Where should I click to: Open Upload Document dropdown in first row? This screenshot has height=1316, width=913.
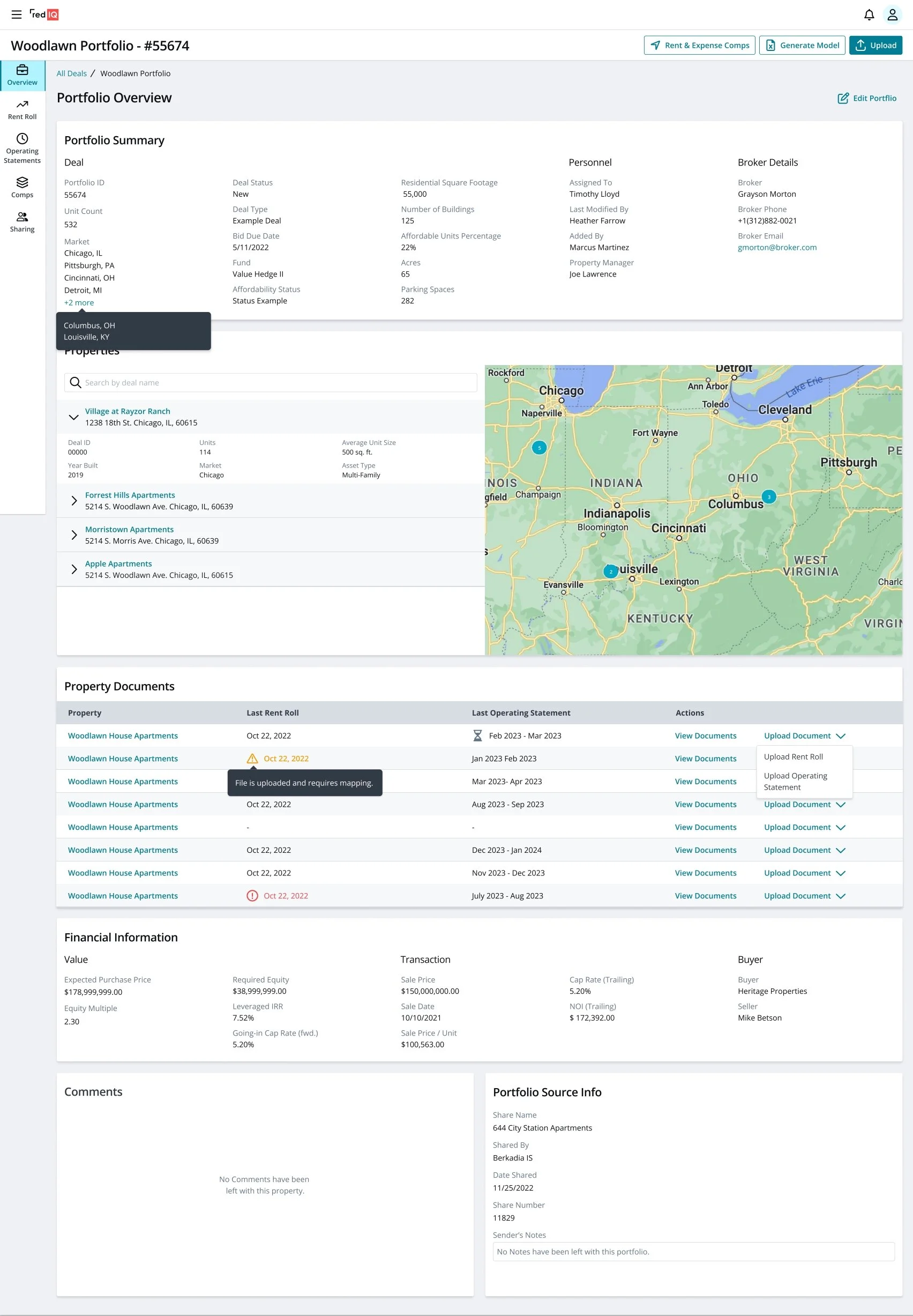click(x=804, y=736)
